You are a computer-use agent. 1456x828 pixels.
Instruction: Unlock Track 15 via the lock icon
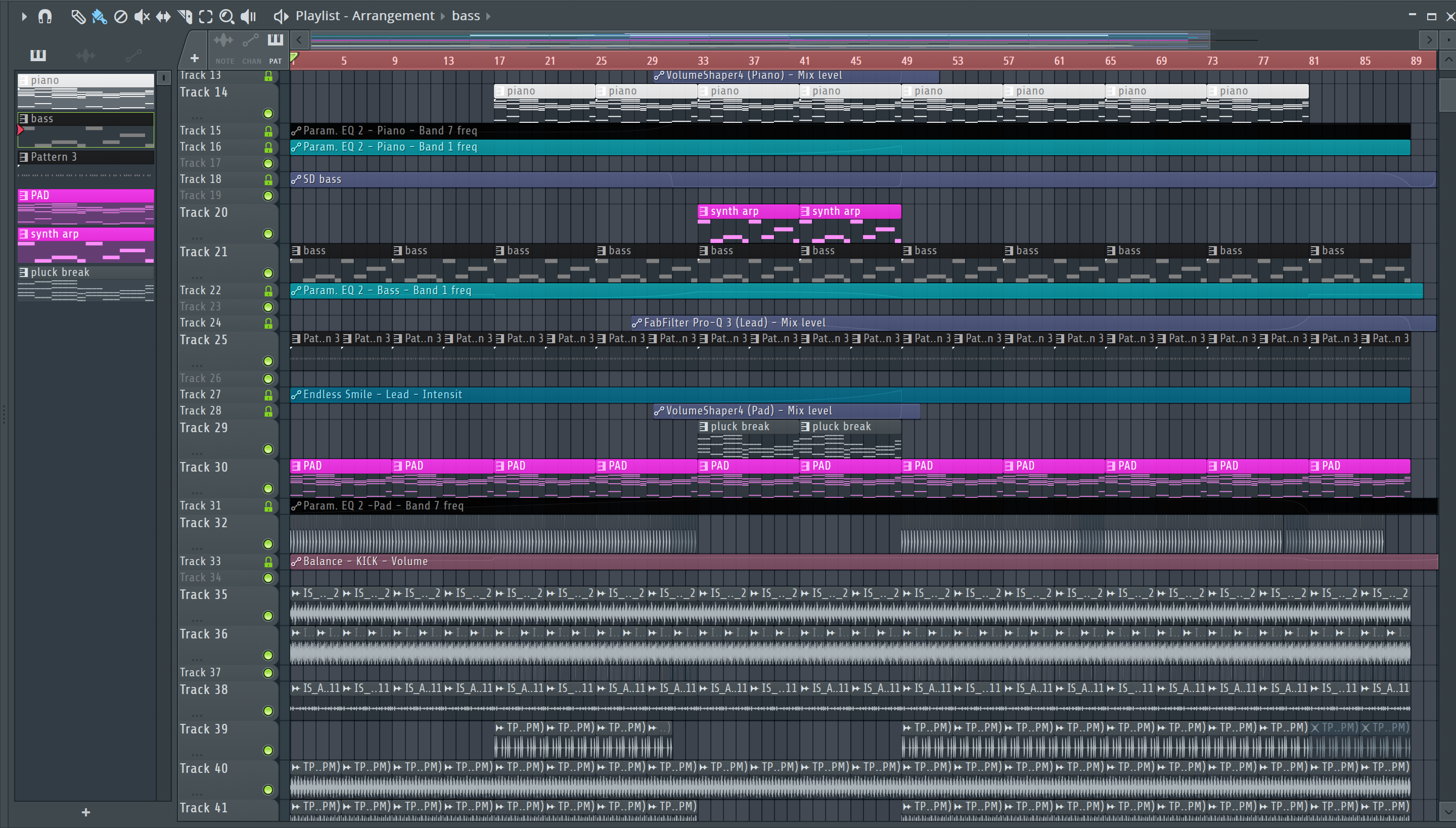[268, 131]
